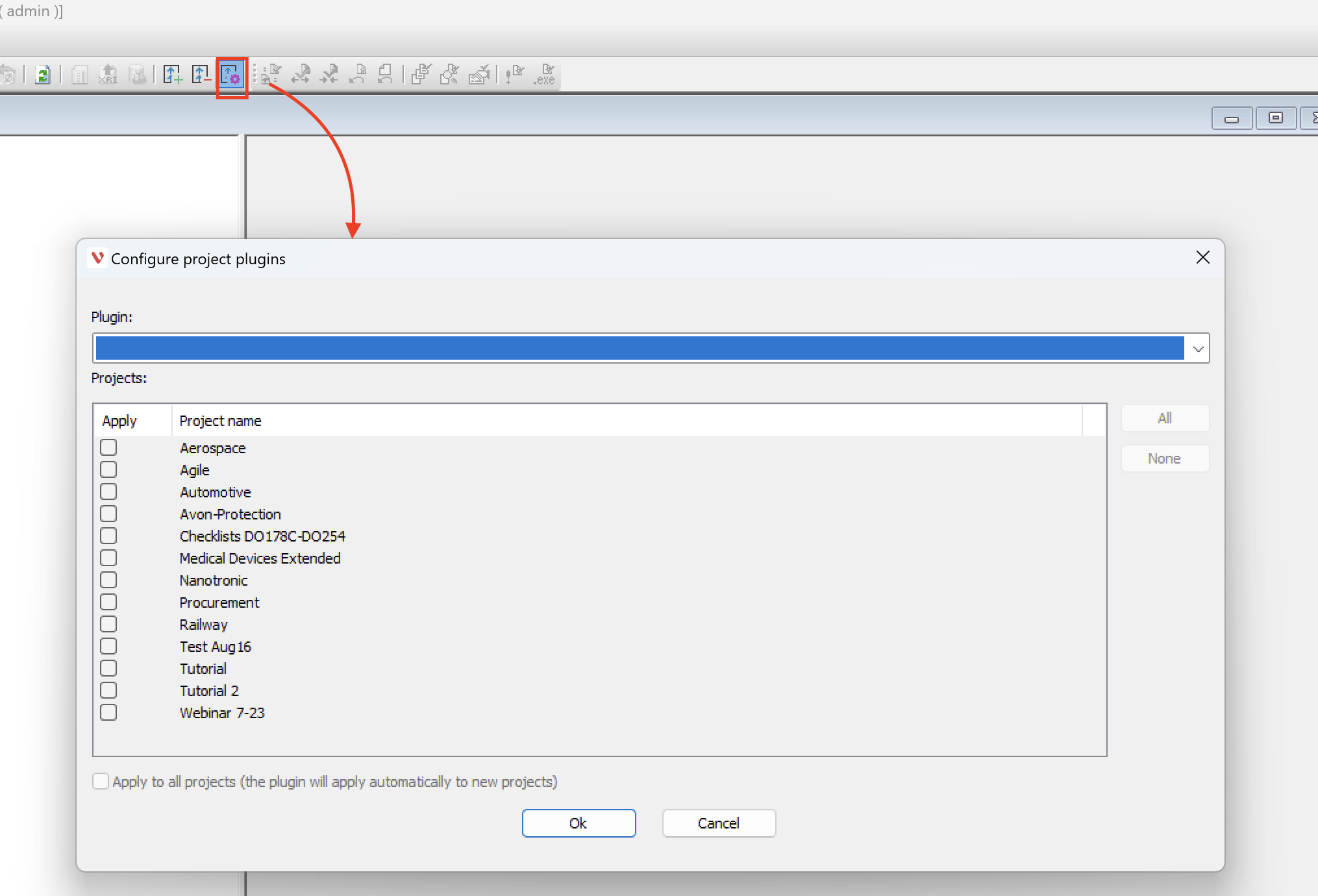Check the Railway project checkbox
The width and height of the screenshot is (1318, 896).
[108, 624]
